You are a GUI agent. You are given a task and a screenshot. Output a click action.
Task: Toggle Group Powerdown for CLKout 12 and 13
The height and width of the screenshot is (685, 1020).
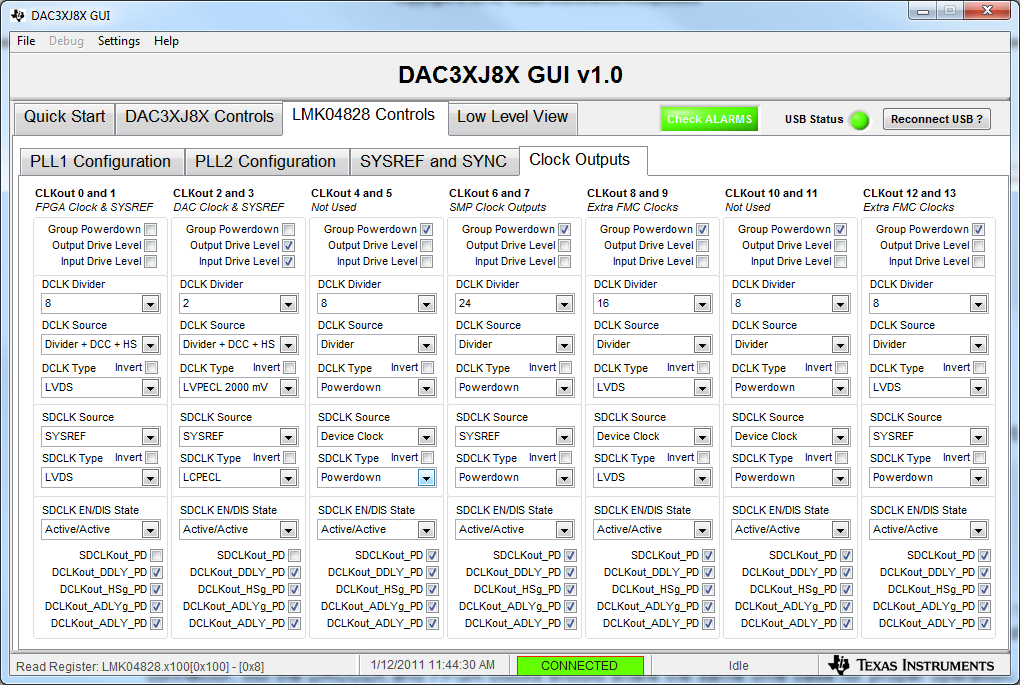pyautogui.click(x=979, y=230)
